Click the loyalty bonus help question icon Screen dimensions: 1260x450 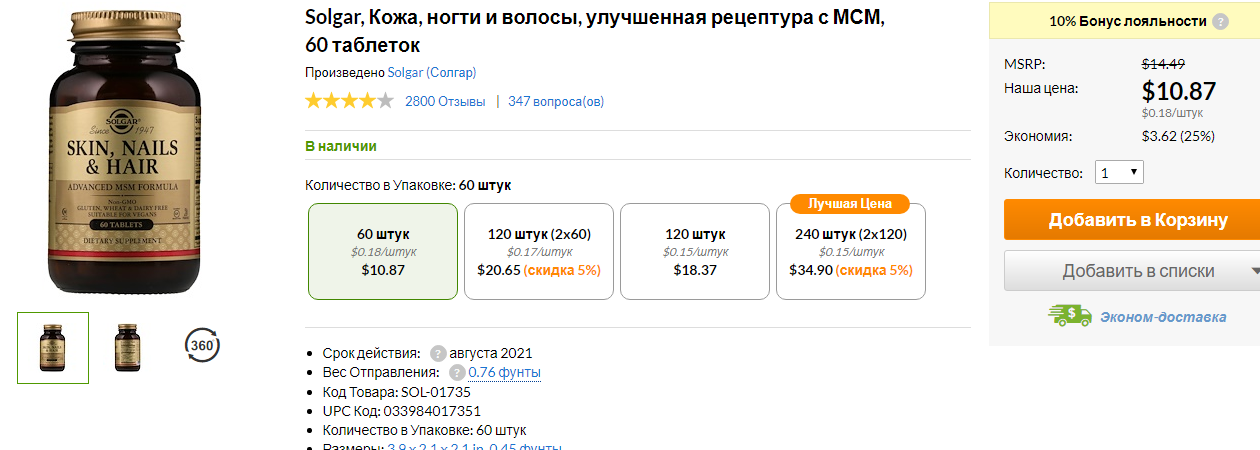tap(1220, 21)
